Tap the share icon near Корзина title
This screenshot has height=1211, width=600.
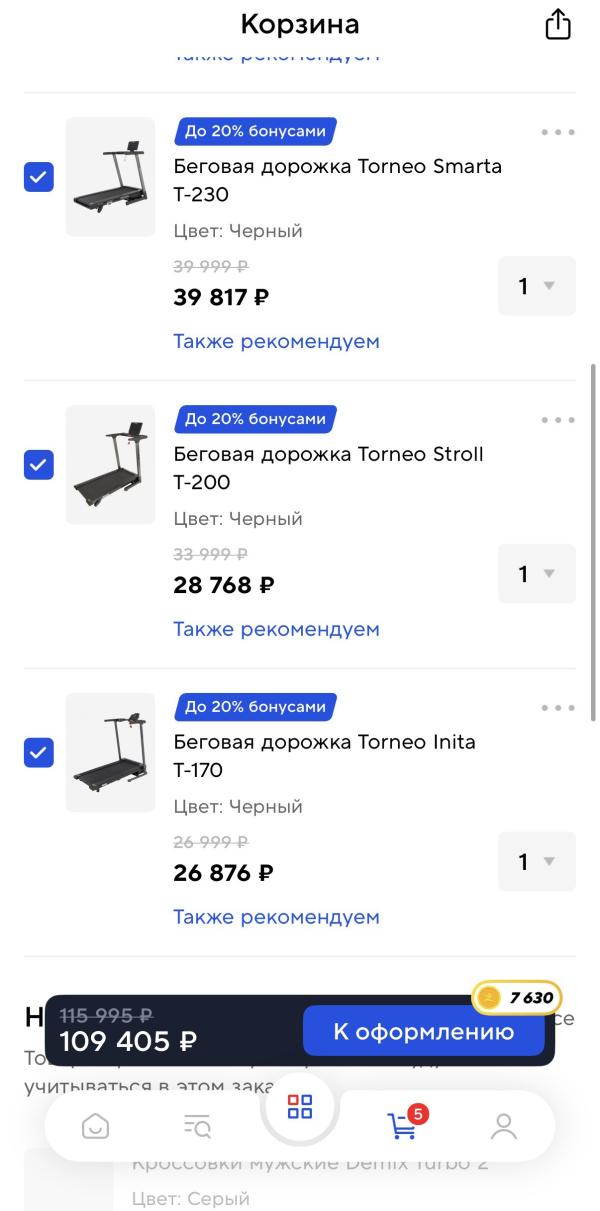point(557,25)
